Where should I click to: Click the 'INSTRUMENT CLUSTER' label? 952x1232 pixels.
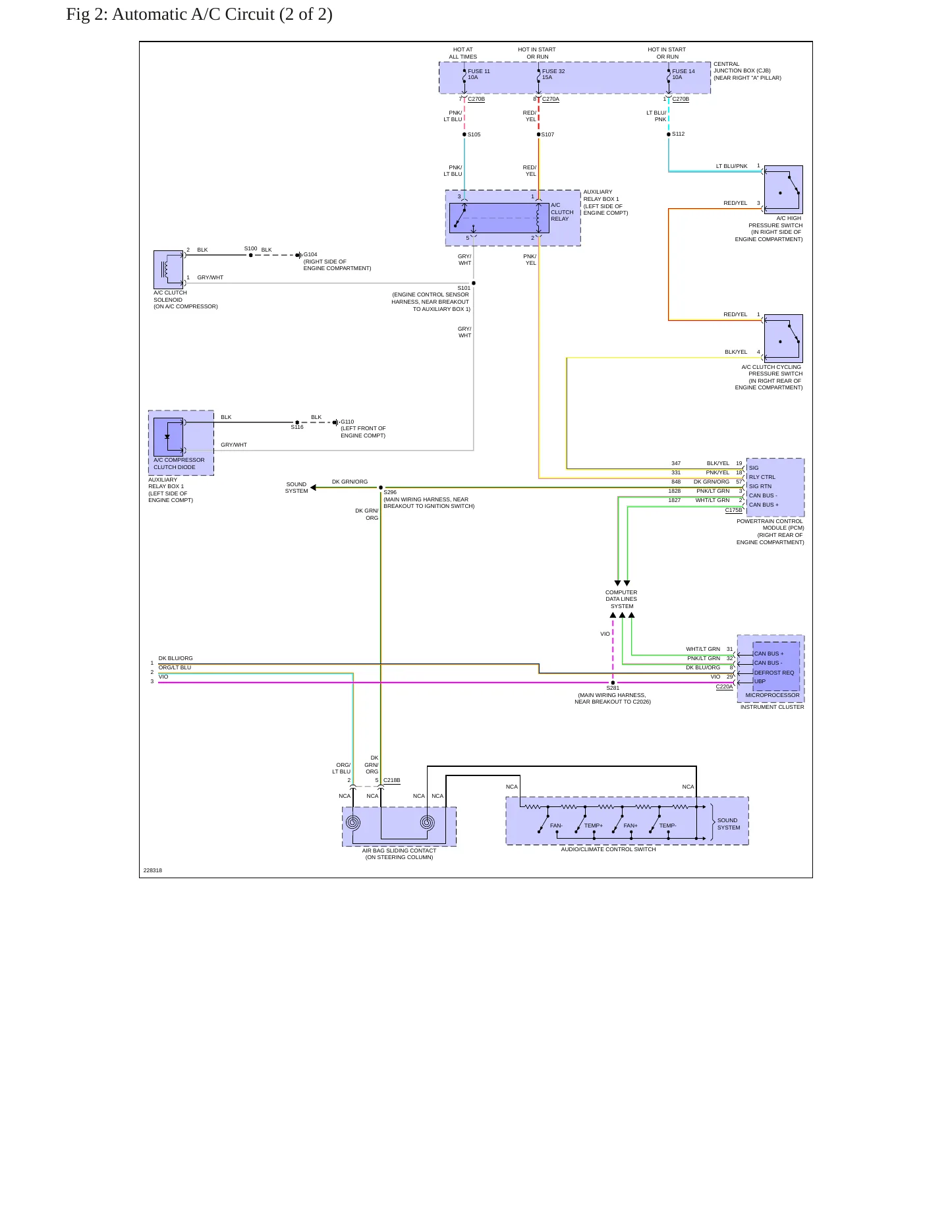tap(772, 708)
